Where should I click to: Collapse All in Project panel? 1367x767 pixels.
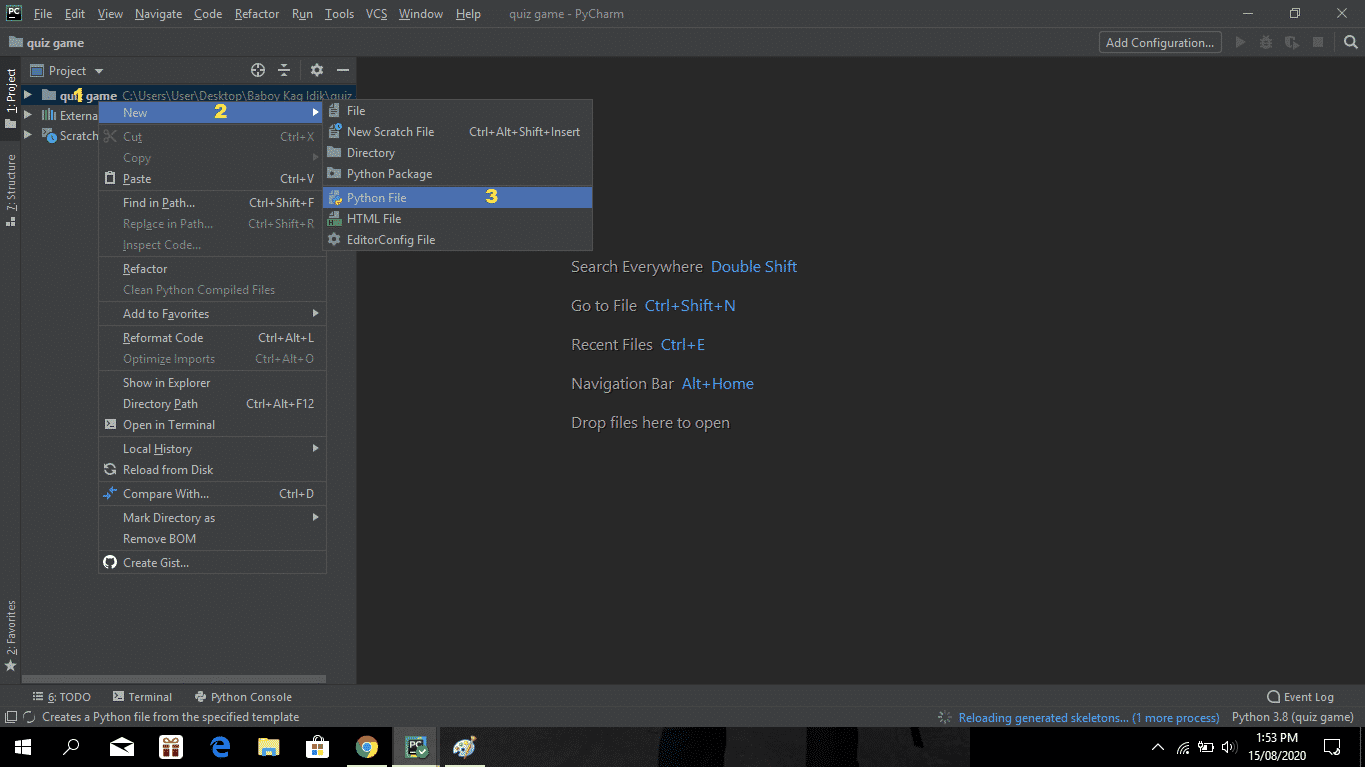click(283, 70)
